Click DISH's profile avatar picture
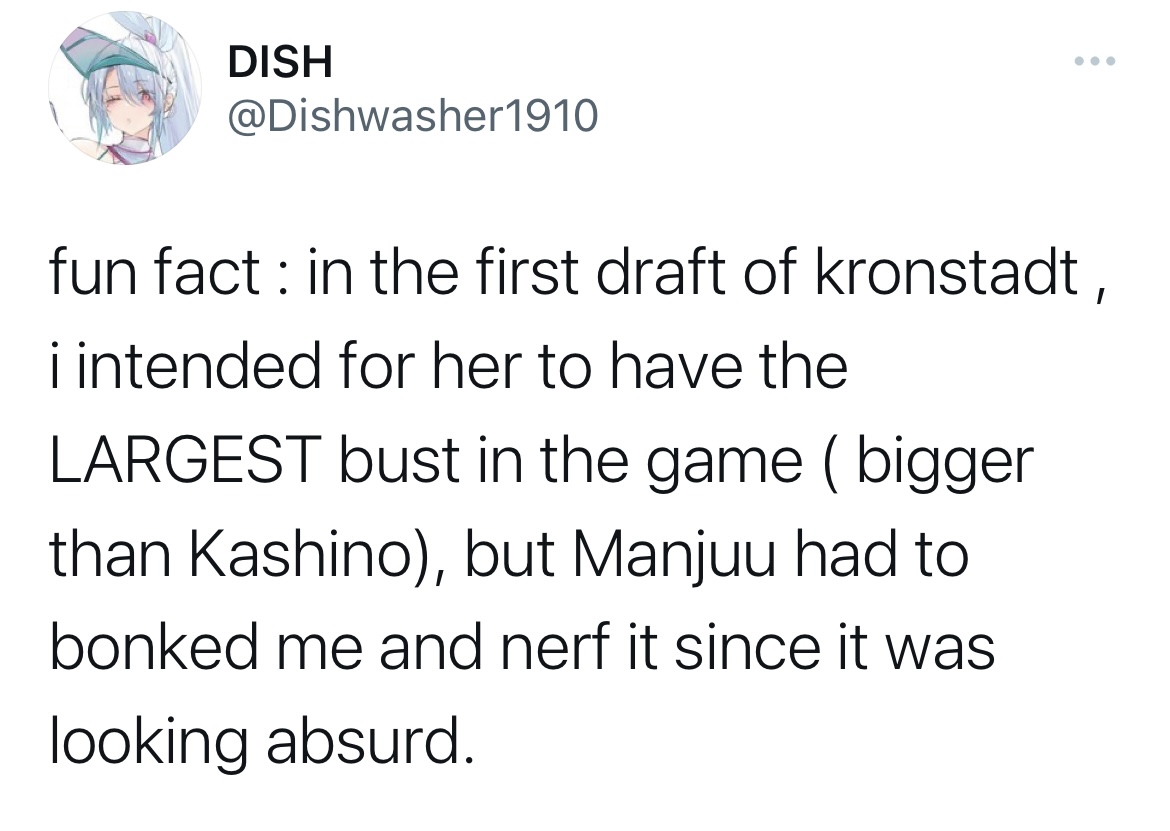The height and width of the screenshot is (831, 1170). pyautogui.click(x=125, y=88)
